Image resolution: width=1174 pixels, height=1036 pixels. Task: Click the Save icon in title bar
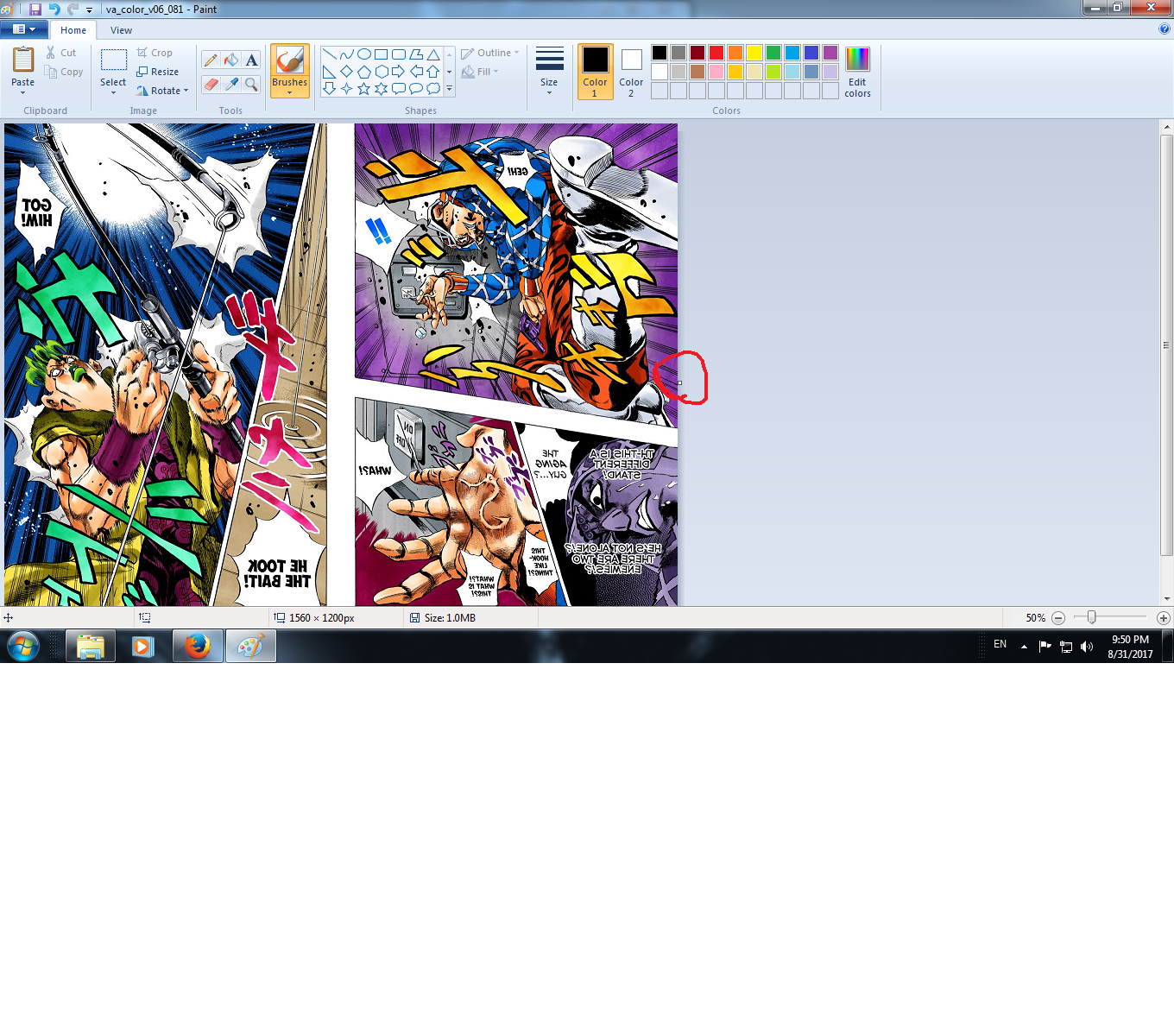tap(35, 9)
